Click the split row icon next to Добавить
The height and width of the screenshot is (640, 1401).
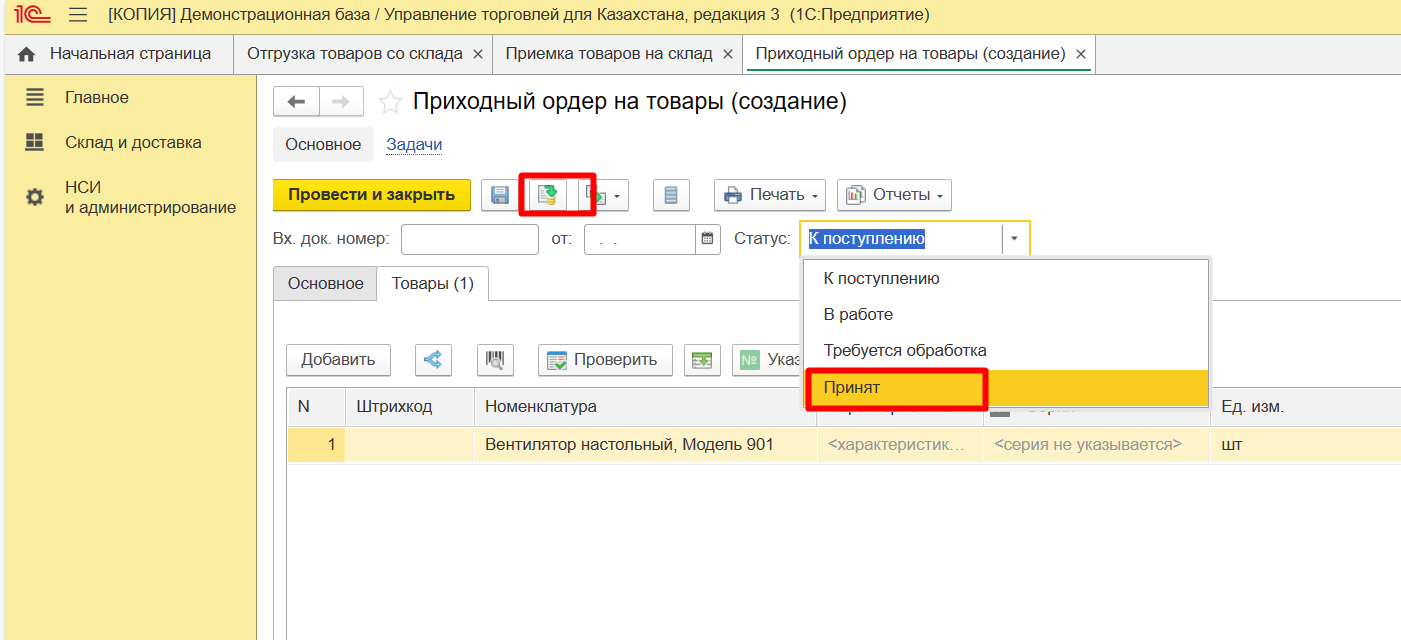[432, 360]
